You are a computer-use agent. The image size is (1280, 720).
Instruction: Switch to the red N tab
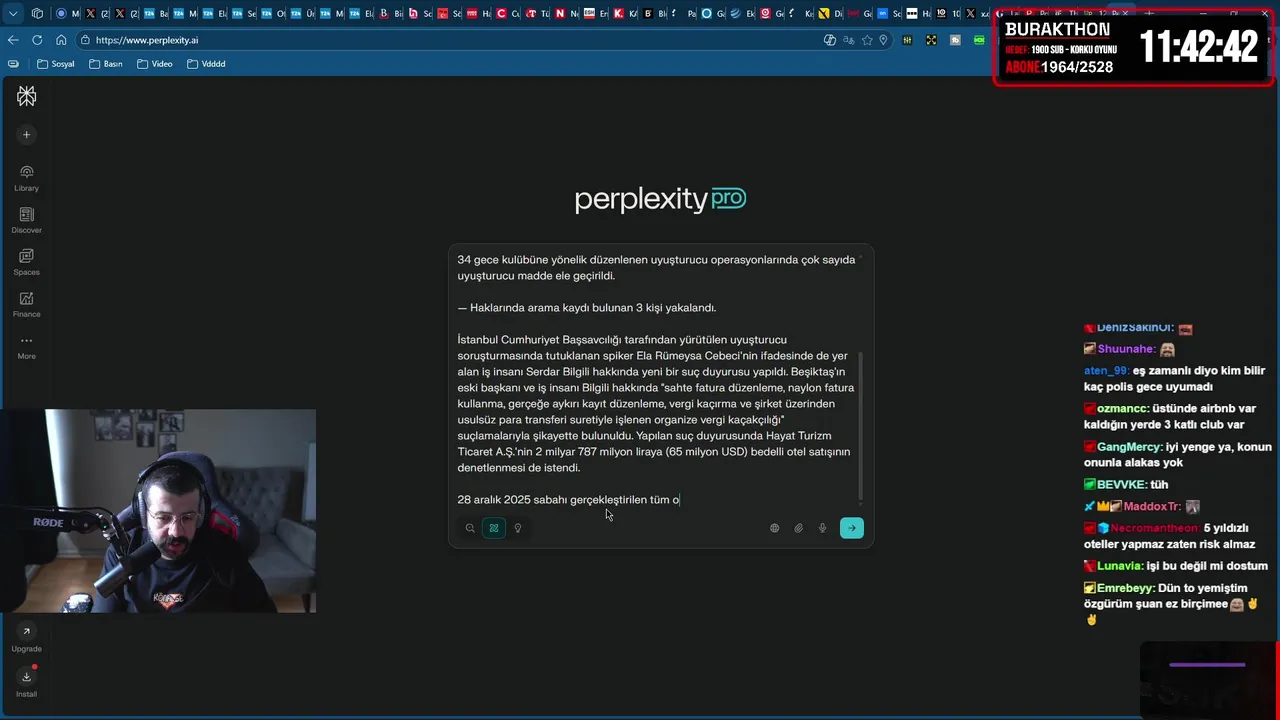tap(566, 14)
